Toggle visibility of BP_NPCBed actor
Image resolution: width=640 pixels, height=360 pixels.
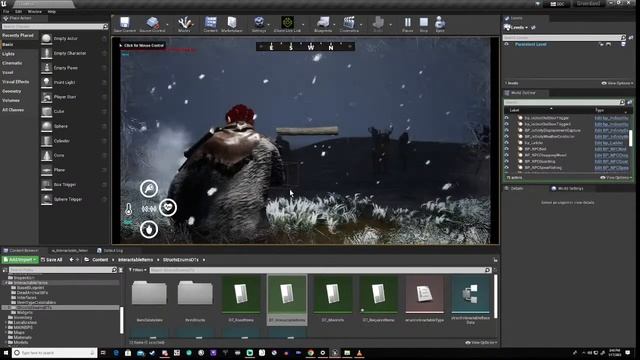507,149
